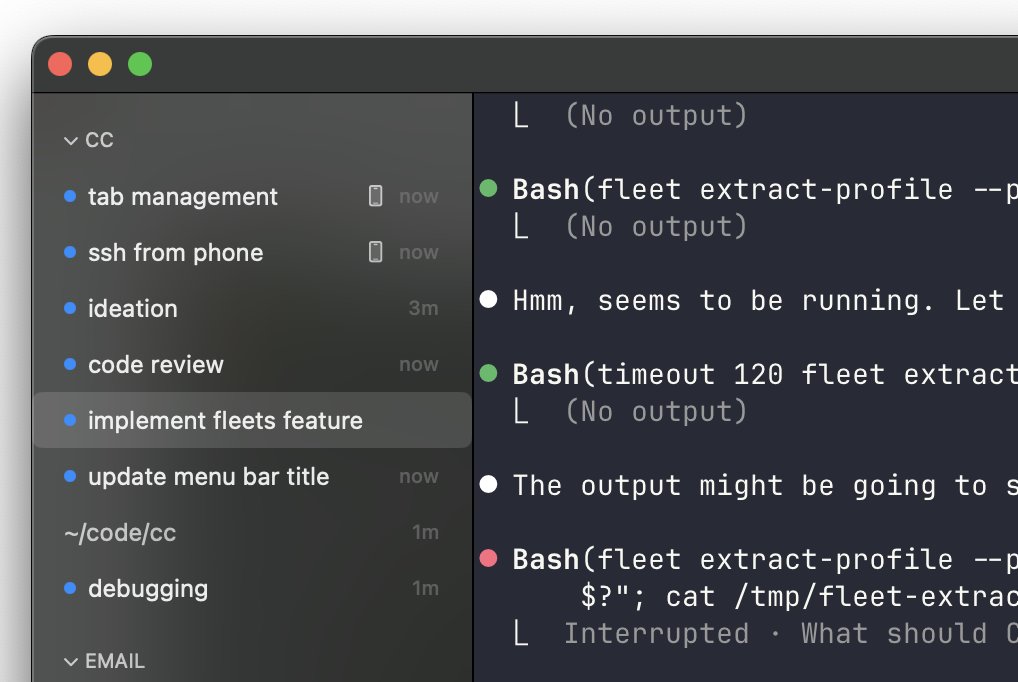Viewport: 1018px width, 682px height.
Task: Collapse the CC group chevron
Action: [x=71, y=140]
